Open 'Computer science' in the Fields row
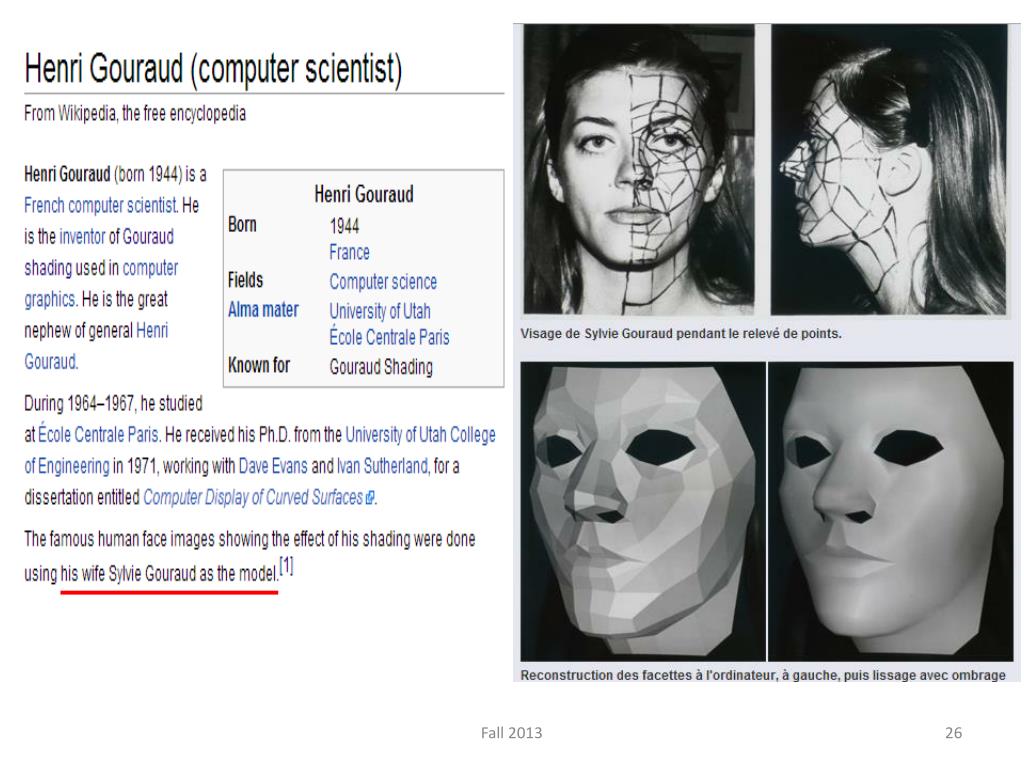 [383, 282]
